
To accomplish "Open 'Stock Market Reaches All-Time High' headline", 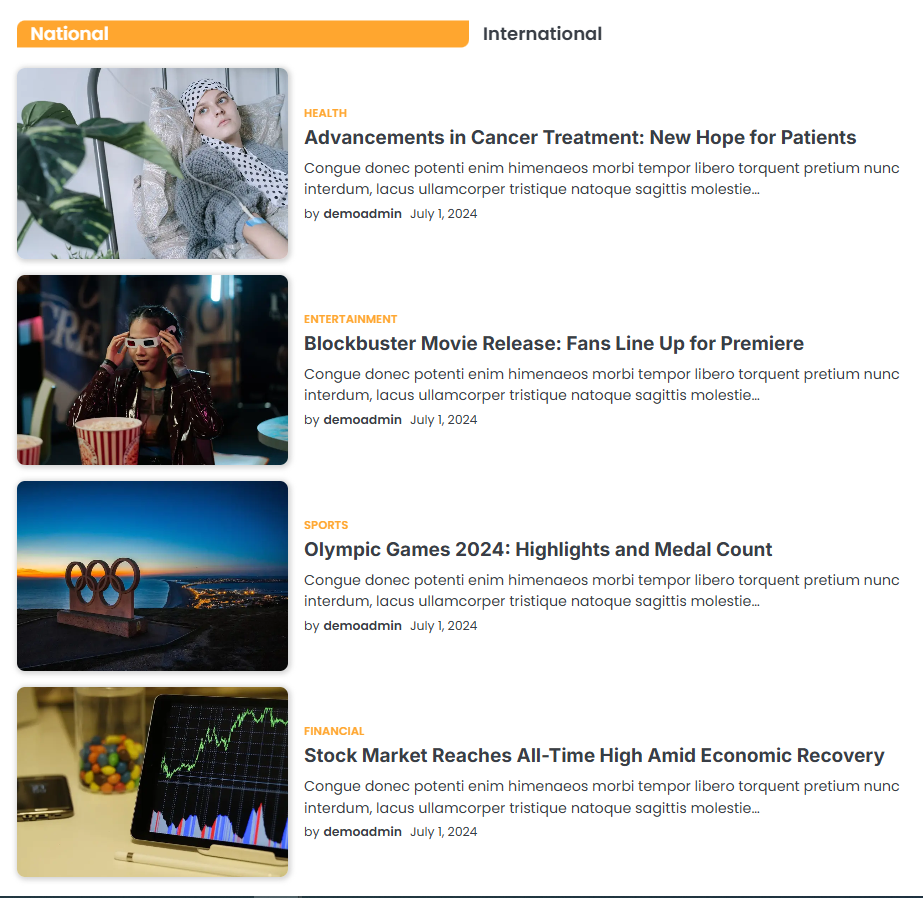I will point(594,755).
